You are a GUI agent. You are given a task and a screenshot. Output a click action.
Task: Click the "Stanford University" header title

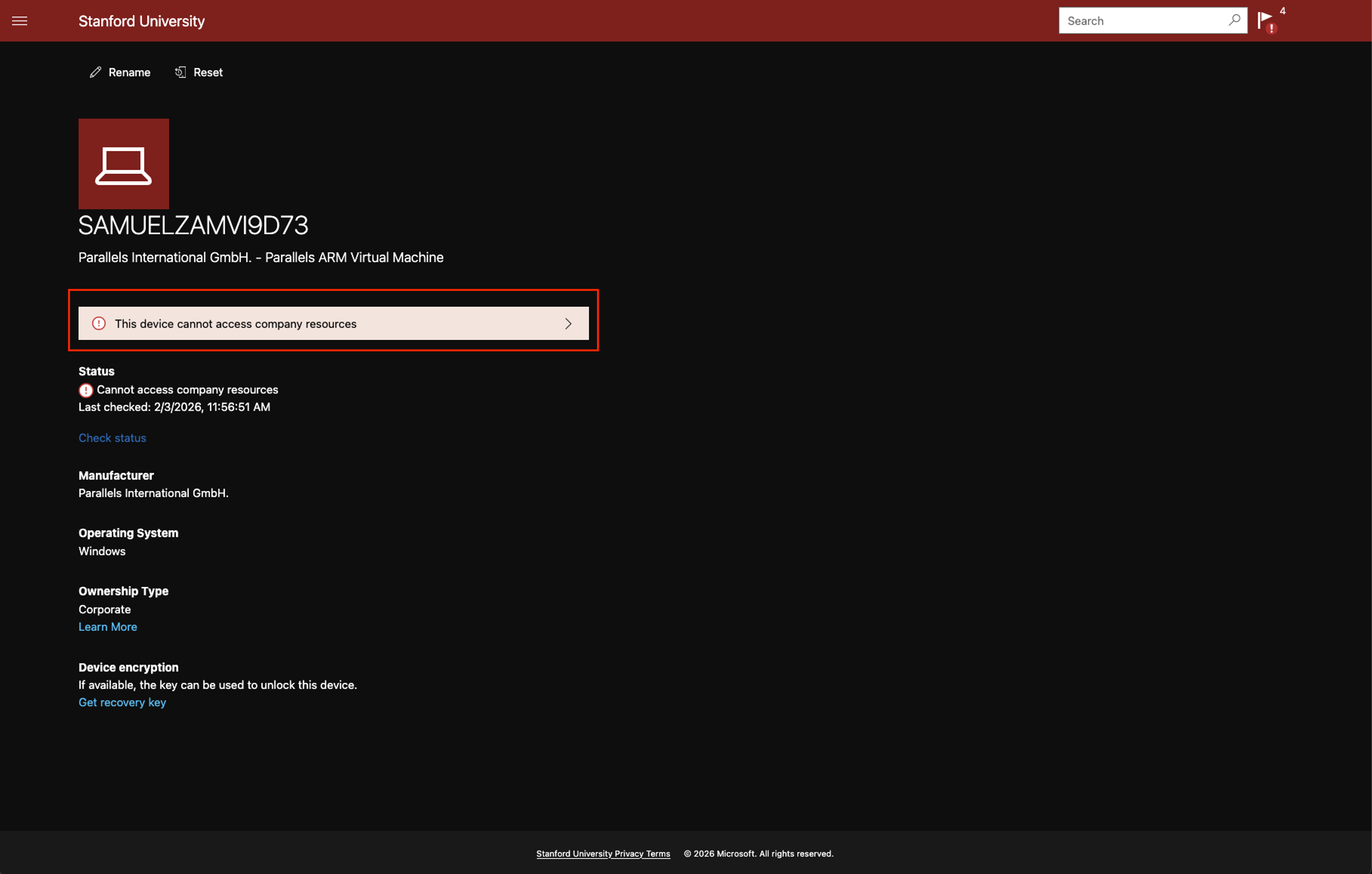point(141,21)
